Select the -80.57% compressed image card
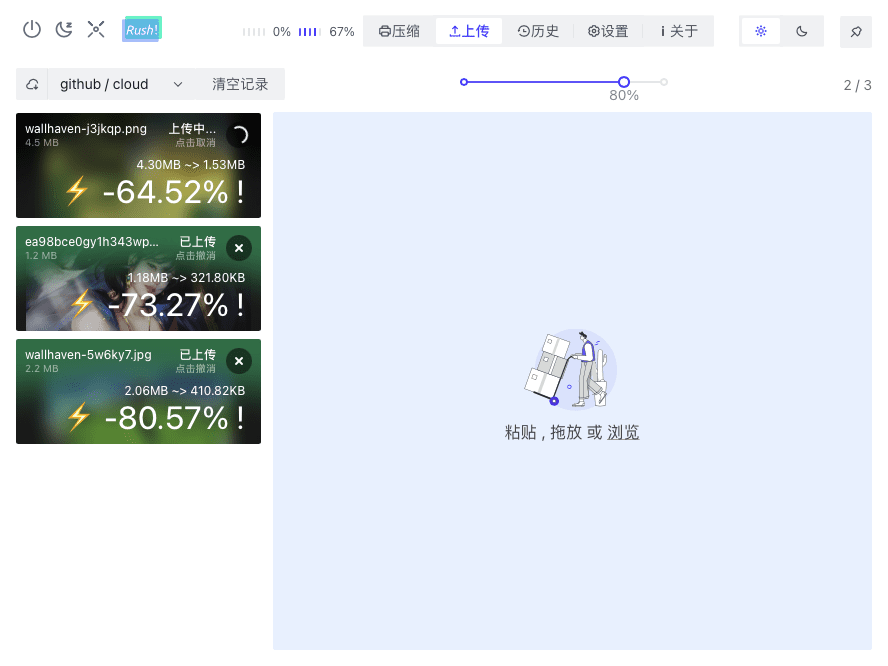888x666 pixels. click(x=138, y=391)
